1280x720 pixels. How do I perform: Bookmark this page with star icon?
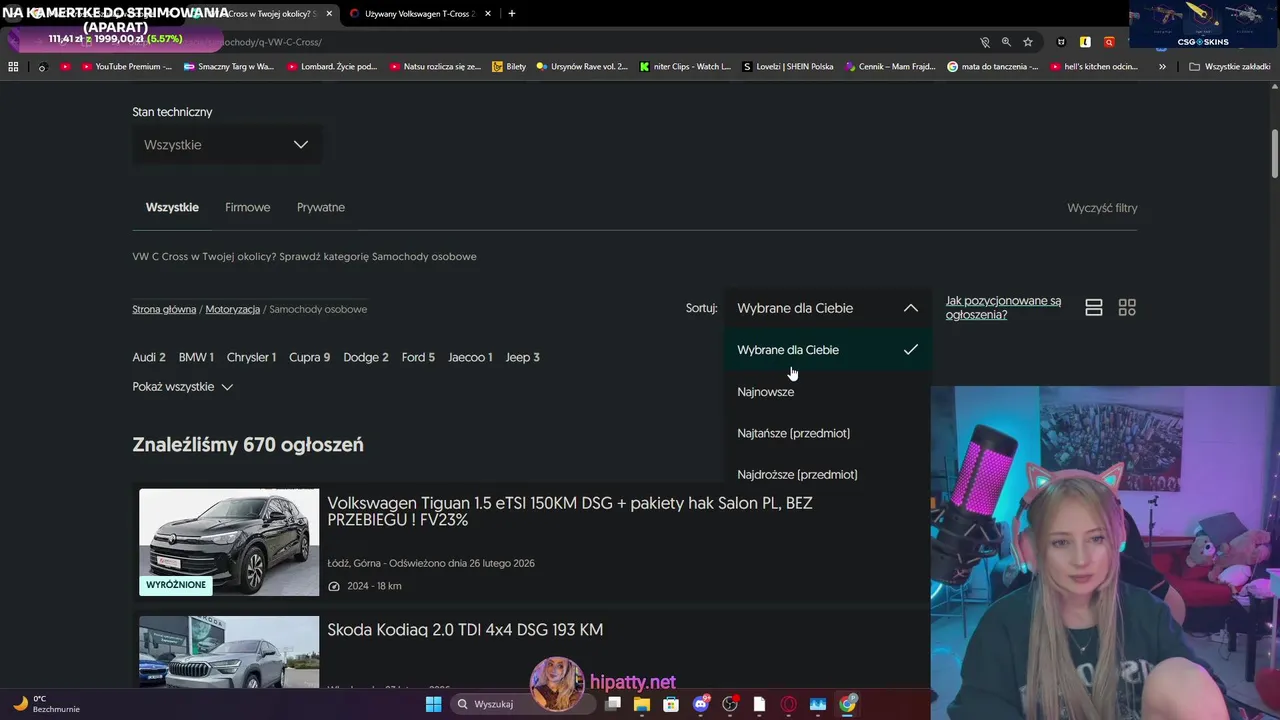pos(1027,42)
